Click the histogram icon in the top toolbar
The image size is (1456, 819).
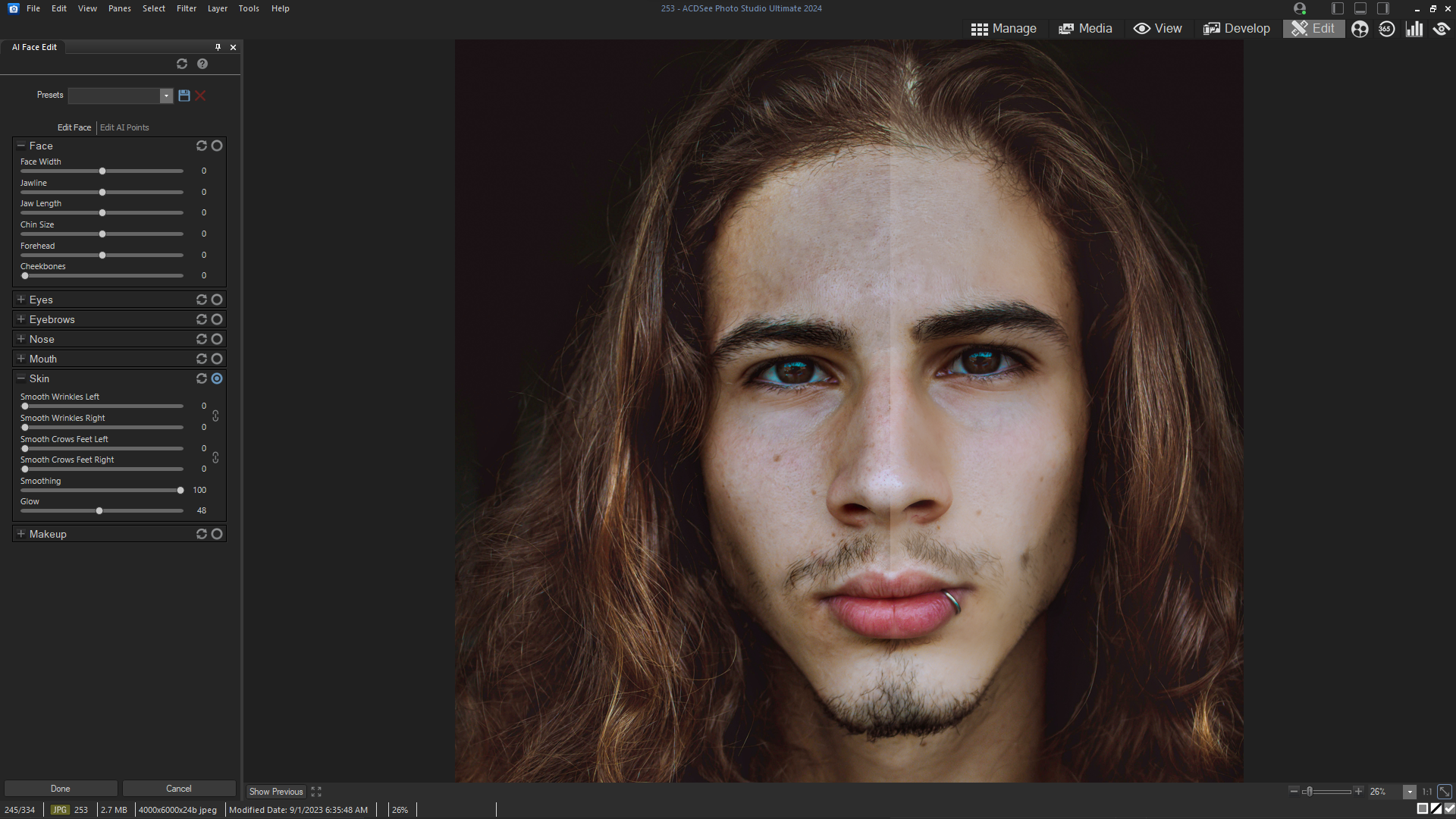pyautogui.click(x=1414, y=28)
